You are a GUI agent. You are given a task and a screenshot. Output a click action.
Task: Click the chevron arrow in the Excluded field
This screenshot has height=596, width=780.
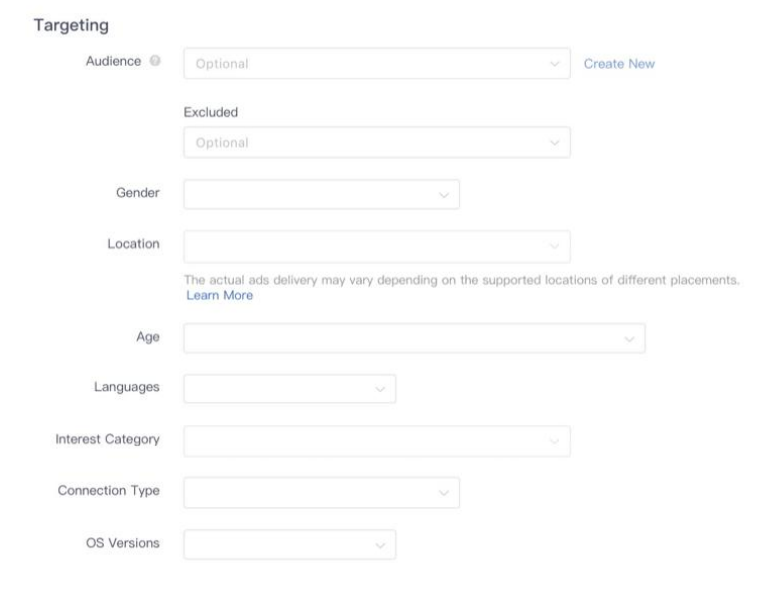[555, 142]
